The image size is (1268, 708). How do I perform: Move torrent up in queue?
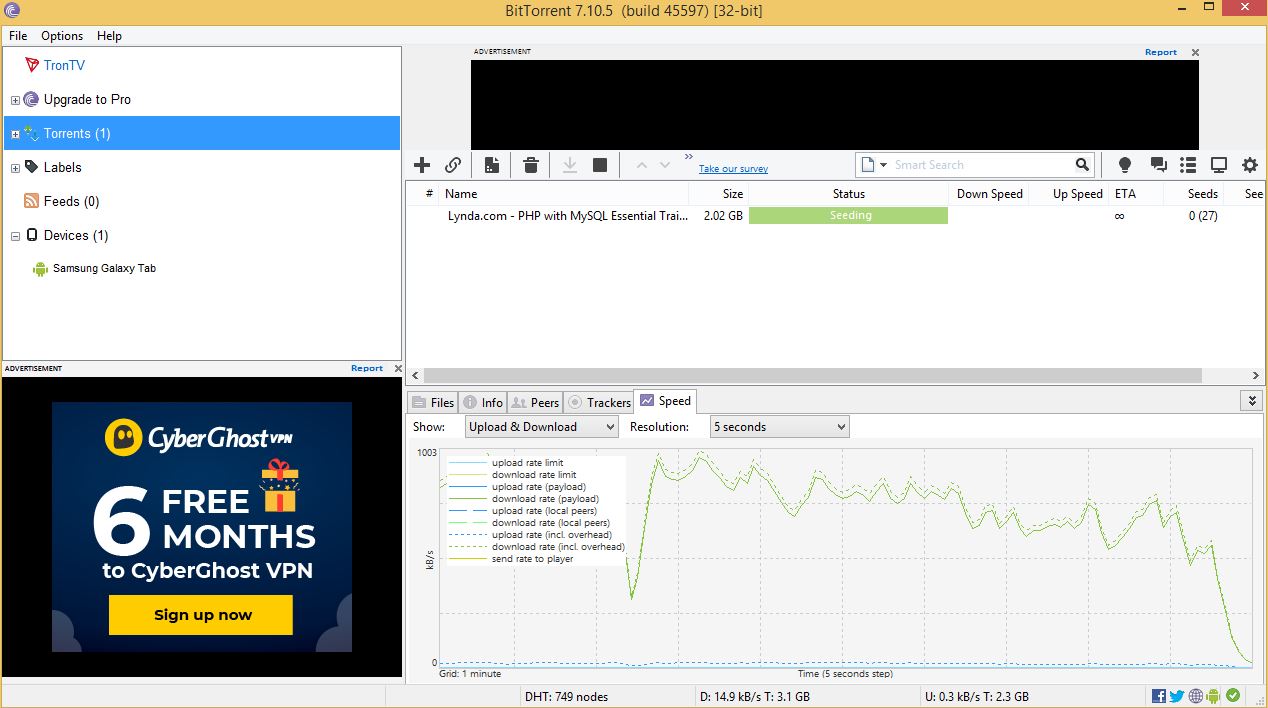[x=641, y=165]
